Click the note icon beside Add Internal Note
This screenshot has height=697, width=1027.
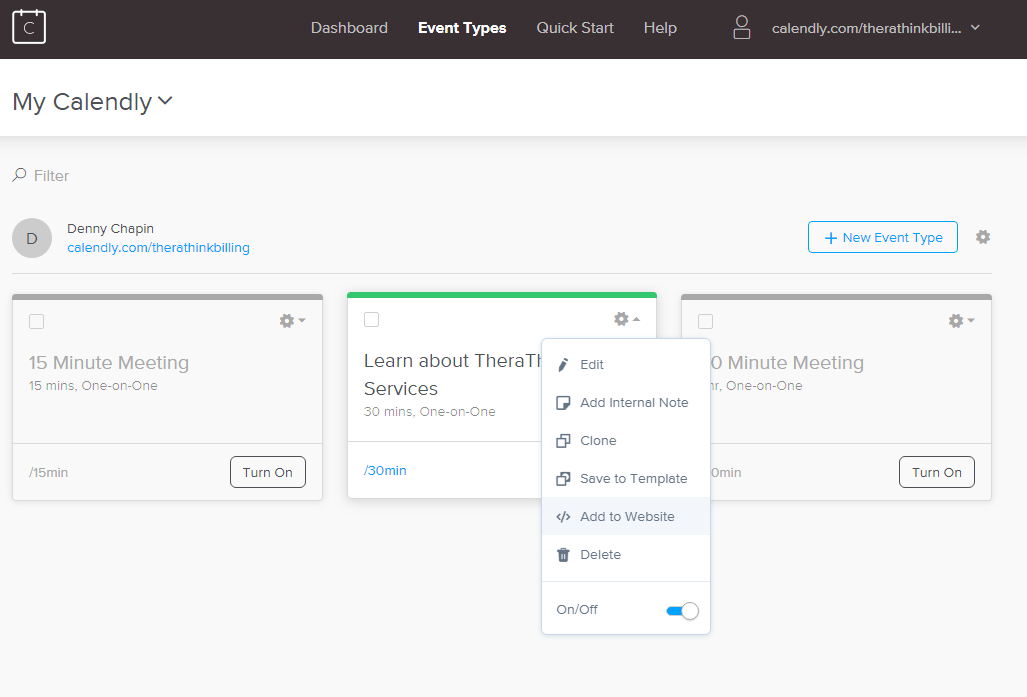(563, 403)
